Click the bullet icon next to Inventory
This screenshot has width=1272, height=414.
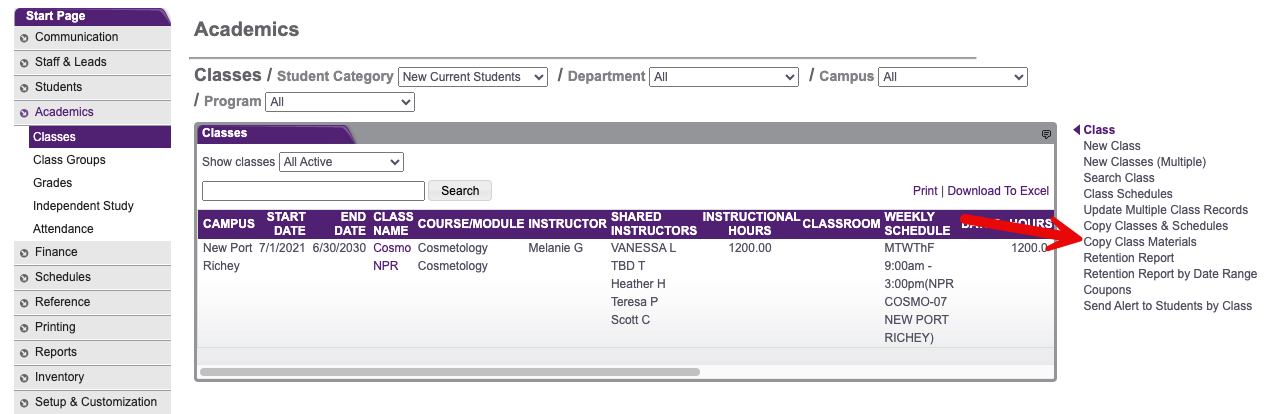pos(24,378)
